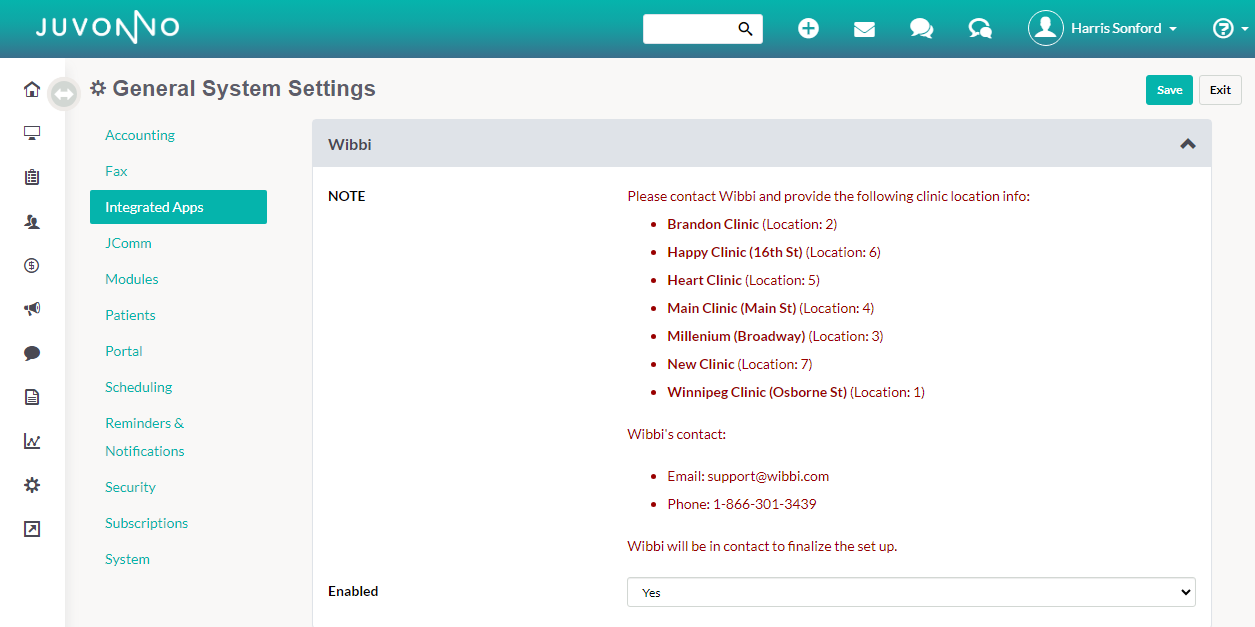Open the chat bubbles icon in header
This screenshot has width=1255, height=627.
(x=921, y=29)
